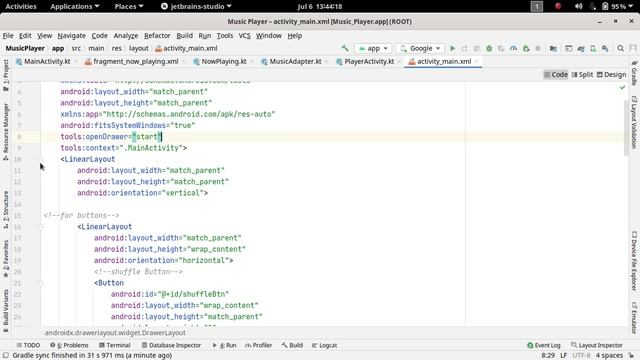Open the File menu

pyautogui.click(x=8, y=36)
